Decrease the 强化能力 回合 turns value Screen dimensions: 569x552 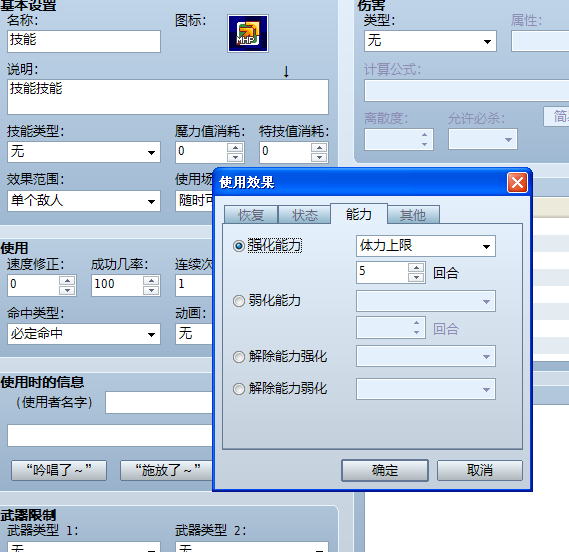click(x=416, y=277)
